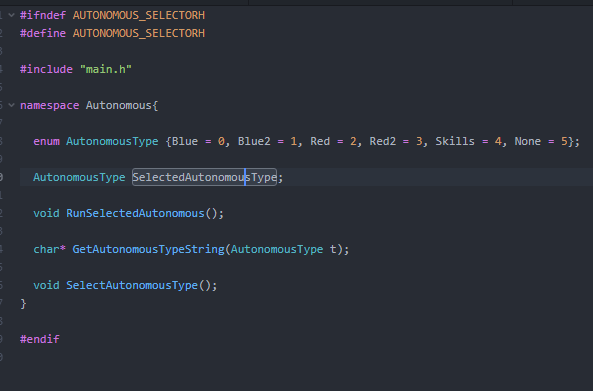
Task: Collapse the #ifndef block fold arrow
Action: pos(11,15)
